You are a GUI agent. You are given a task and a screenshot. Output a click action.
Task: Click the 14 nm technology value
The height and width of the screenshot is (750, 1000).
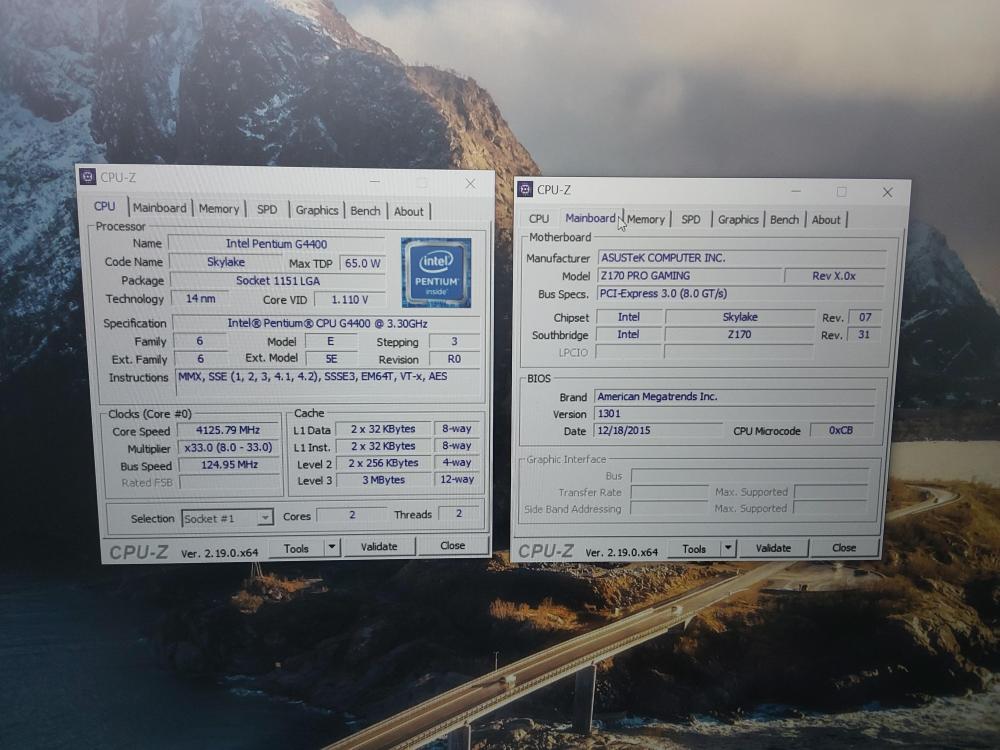[200, 298]
